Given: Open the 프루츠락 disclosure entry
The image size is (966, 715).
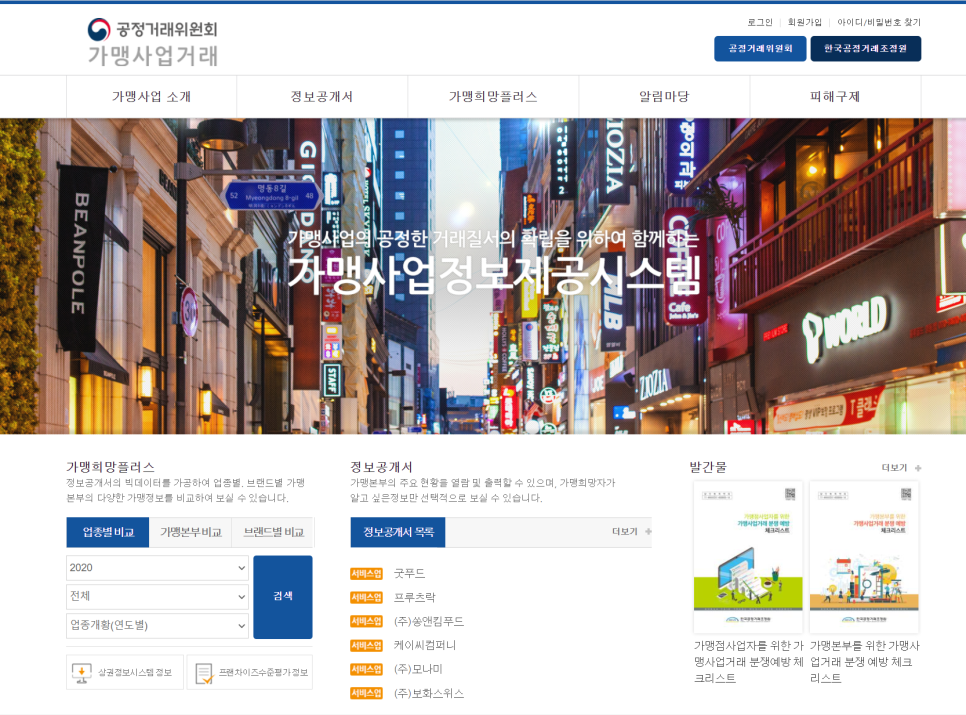Looking at the screenshot, I should click(x=414, y=597).
